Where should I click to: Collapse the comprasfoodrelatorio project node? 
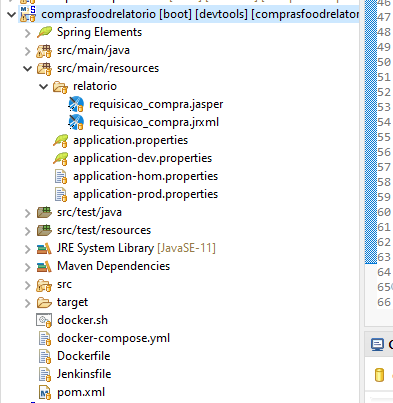(x=12, y=15)
